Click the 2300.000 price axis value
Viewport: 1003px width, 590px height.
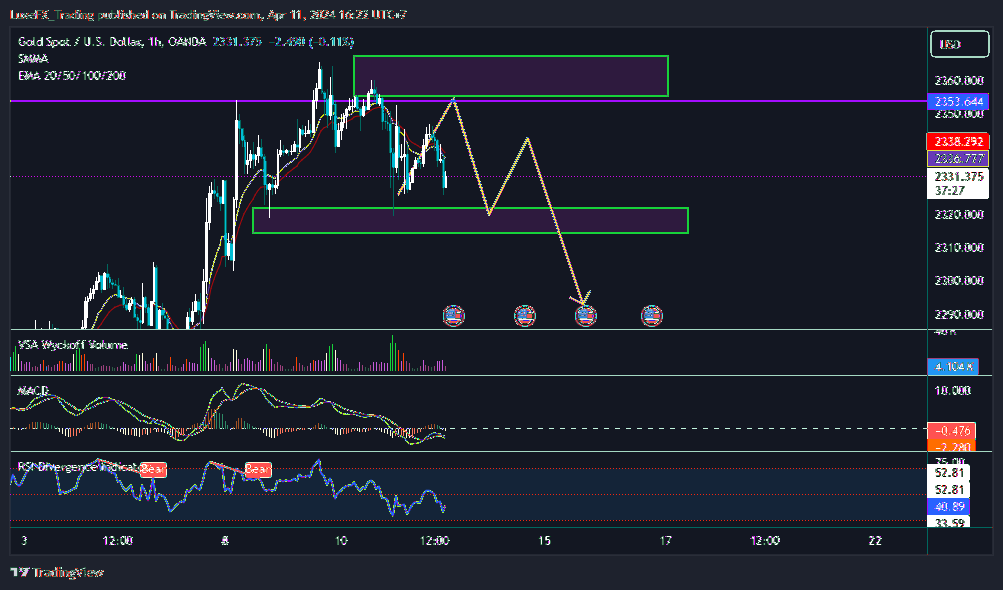958,281
